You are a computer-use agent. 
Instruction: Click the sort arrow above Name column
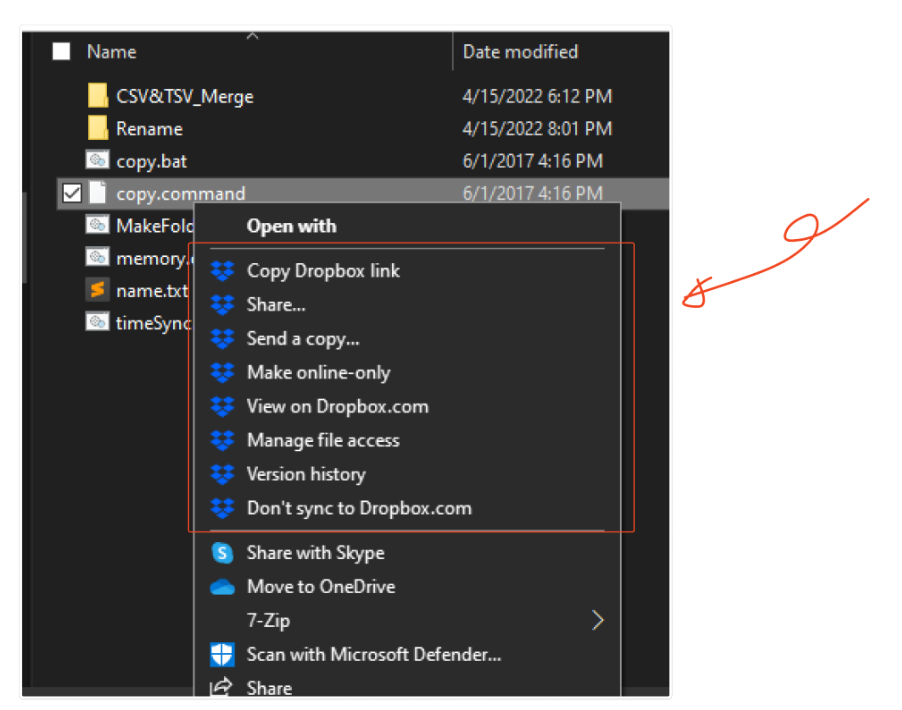(x=252, y=36)
